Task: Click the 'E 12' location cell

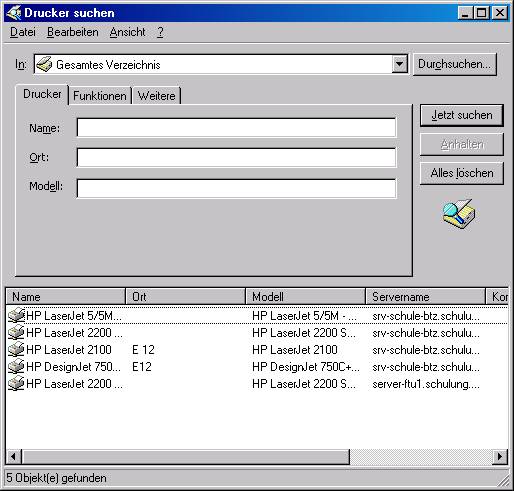Action: (143, 350)
